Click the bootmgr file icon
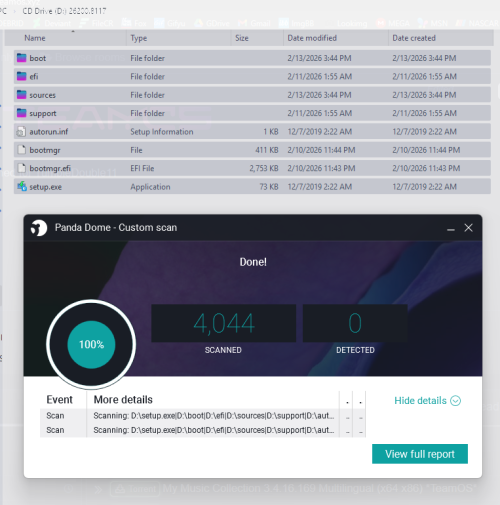The image size is (500, 505). coord(21,150)
